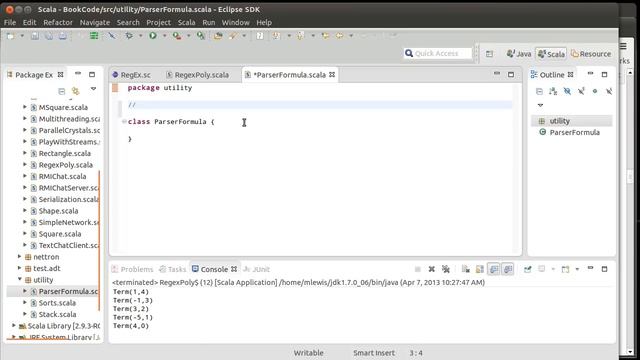Viewport: 640px width, 360px height.
Task: Toggle Hide Local Types icon in Outline
Action: click(609, 91)
